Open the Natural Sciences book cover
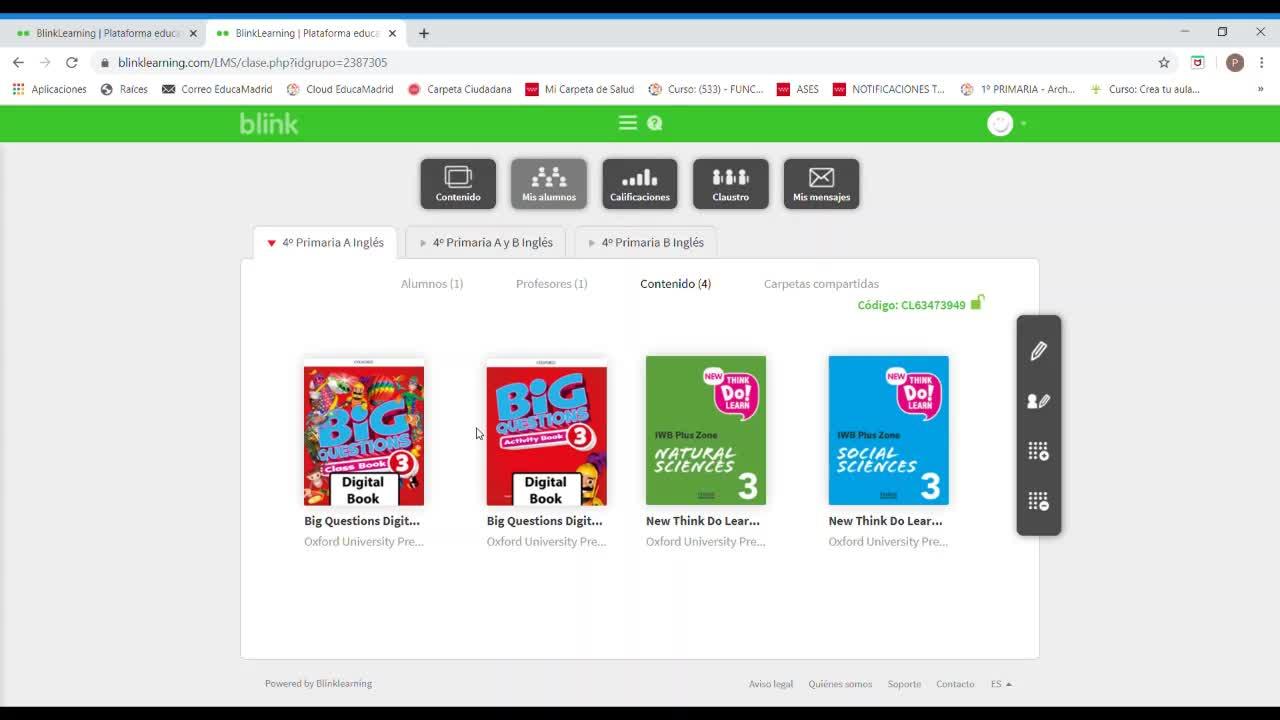 tap(706, 431)
